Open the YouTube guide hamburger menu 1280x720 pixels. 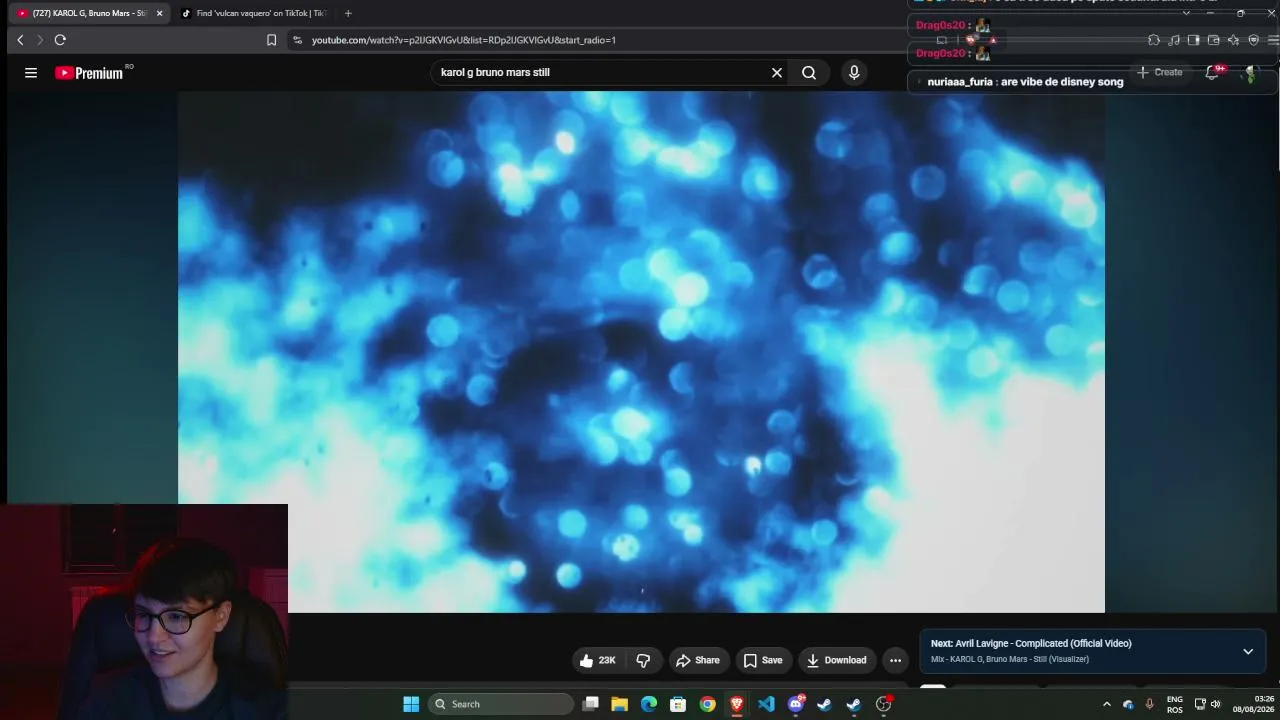coord(31,72)
